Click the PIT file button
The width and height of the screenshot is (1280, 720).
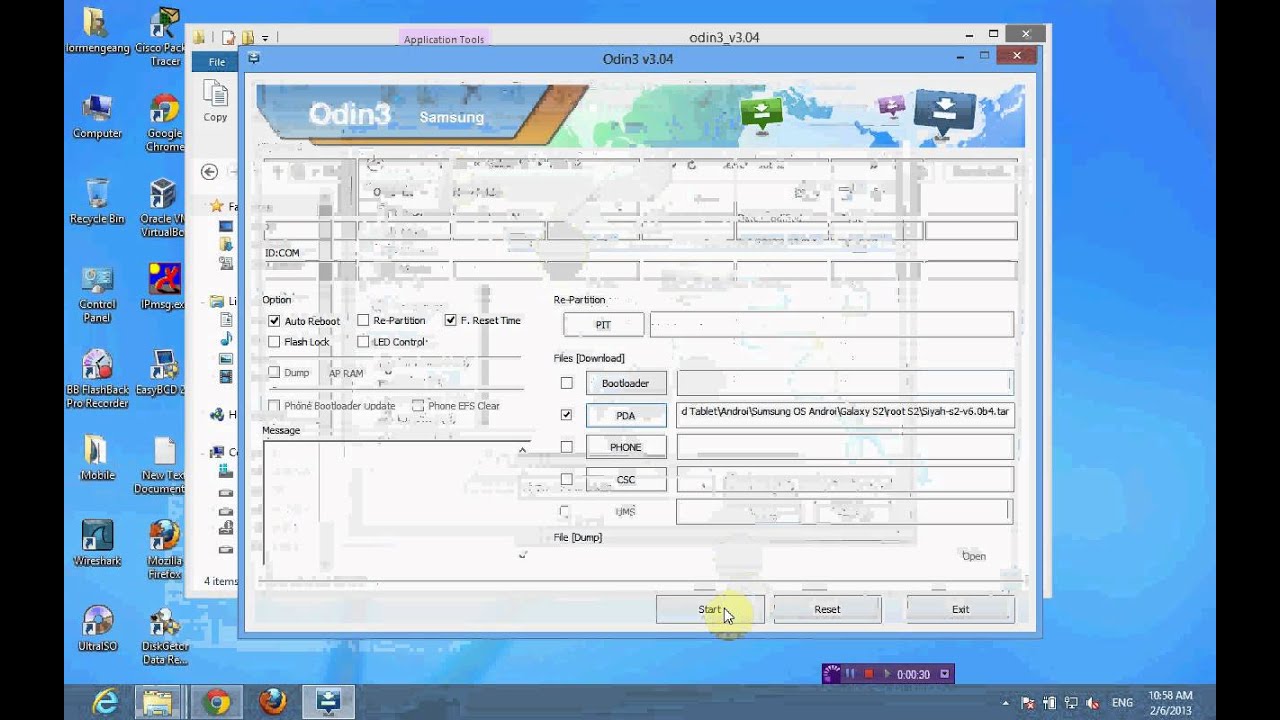pos(603,324)
